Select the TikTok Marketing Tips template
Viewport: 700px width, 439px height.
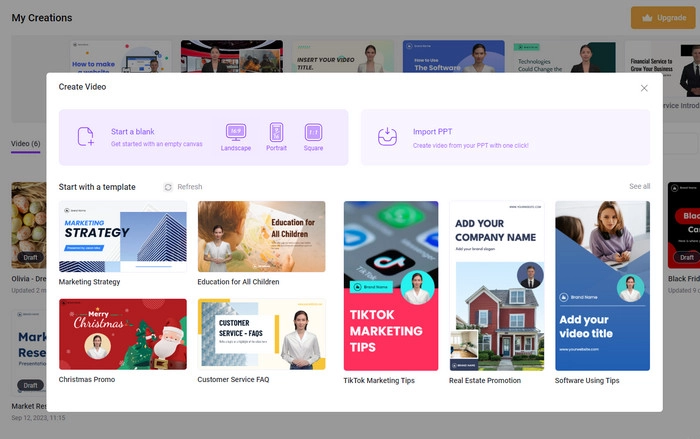tap(391, 286)
